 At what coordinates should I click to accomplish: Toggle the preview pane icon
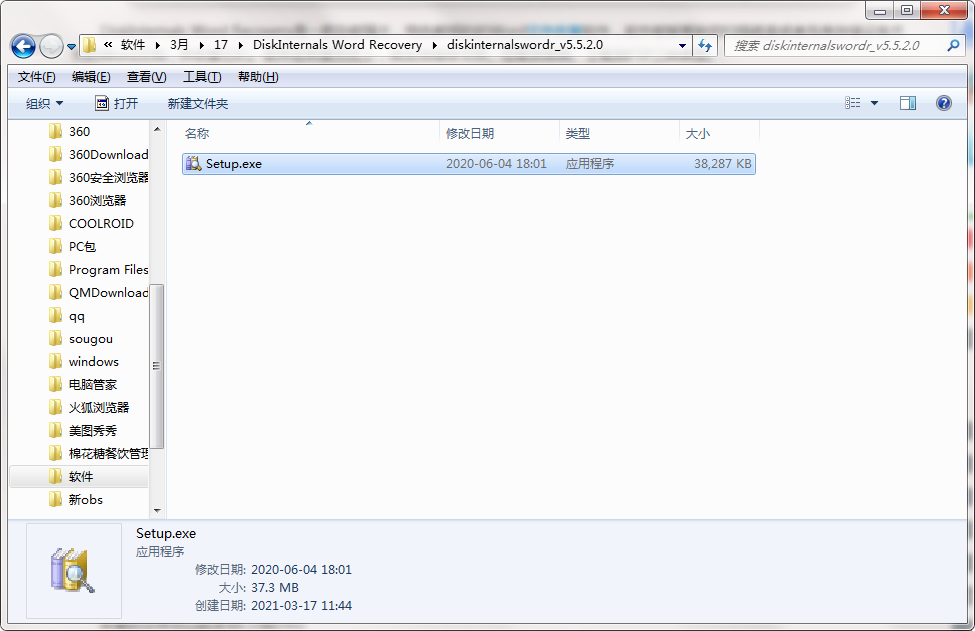point(908,103)
